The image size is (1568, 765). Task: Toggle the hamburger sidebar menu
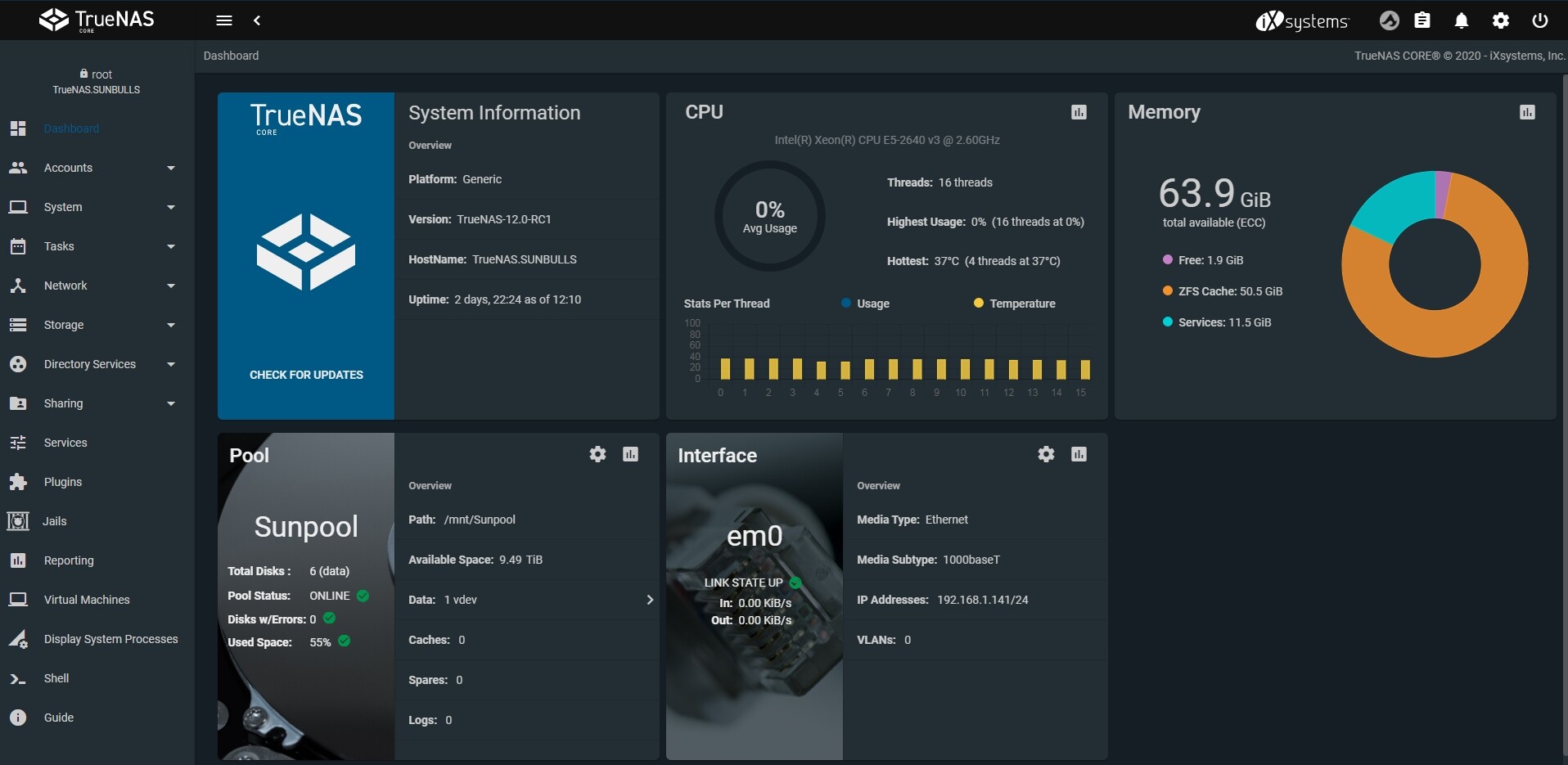point(224,20)
